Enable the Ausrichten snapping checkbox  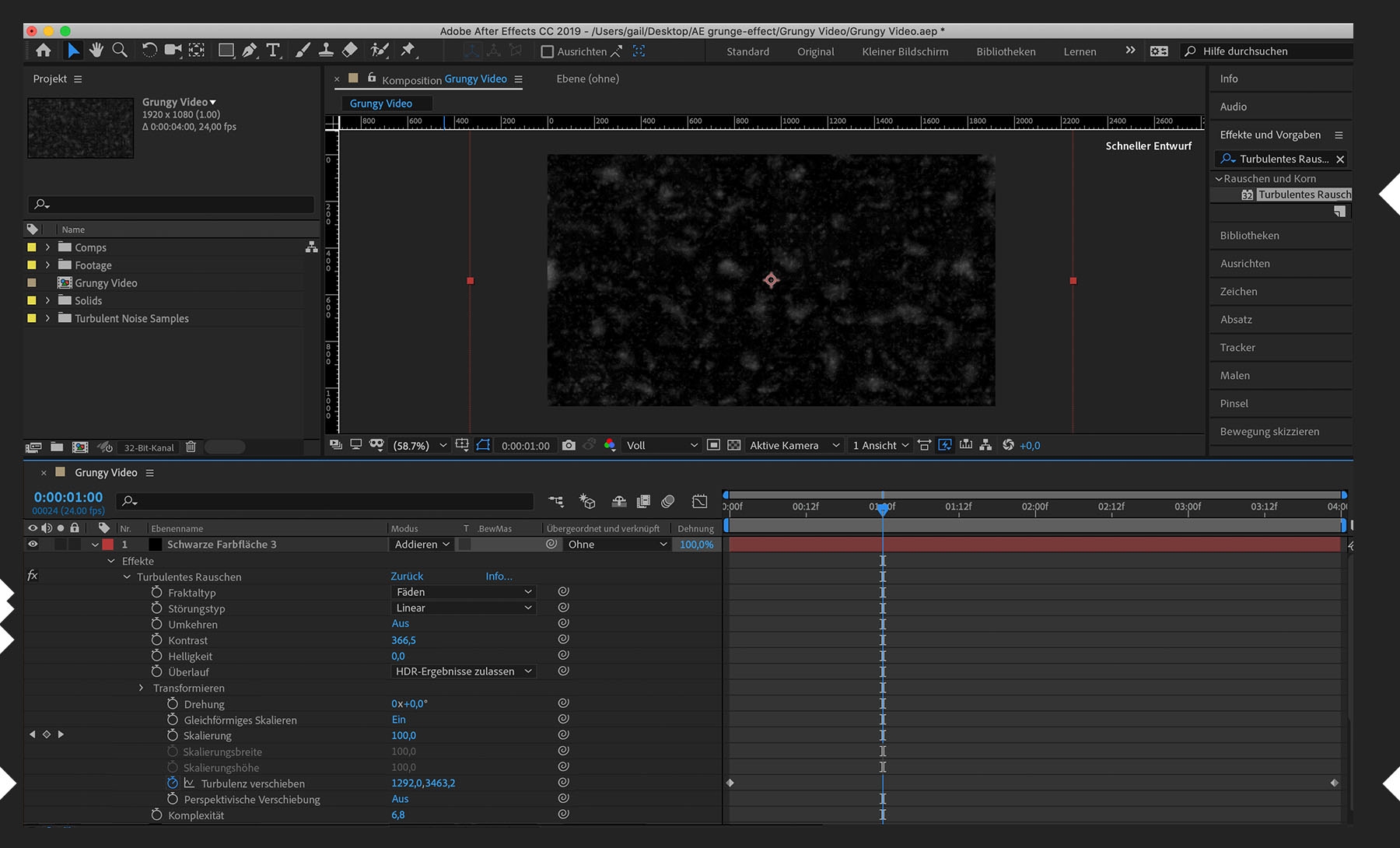548,51
